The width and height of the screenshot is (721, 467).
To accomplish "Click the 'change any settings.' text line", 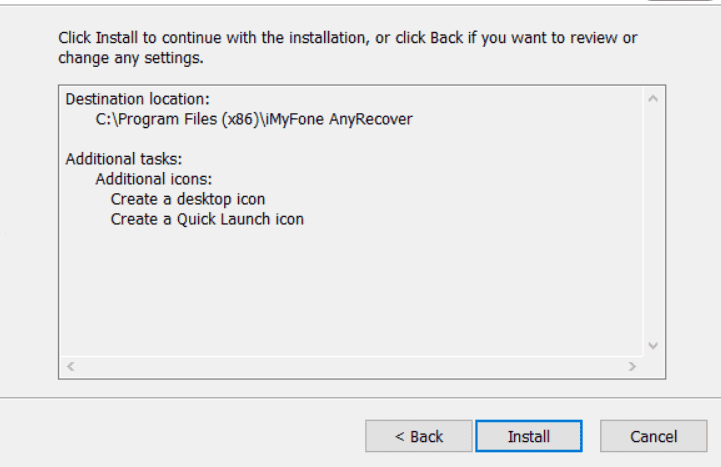I will tap(131, 58).
